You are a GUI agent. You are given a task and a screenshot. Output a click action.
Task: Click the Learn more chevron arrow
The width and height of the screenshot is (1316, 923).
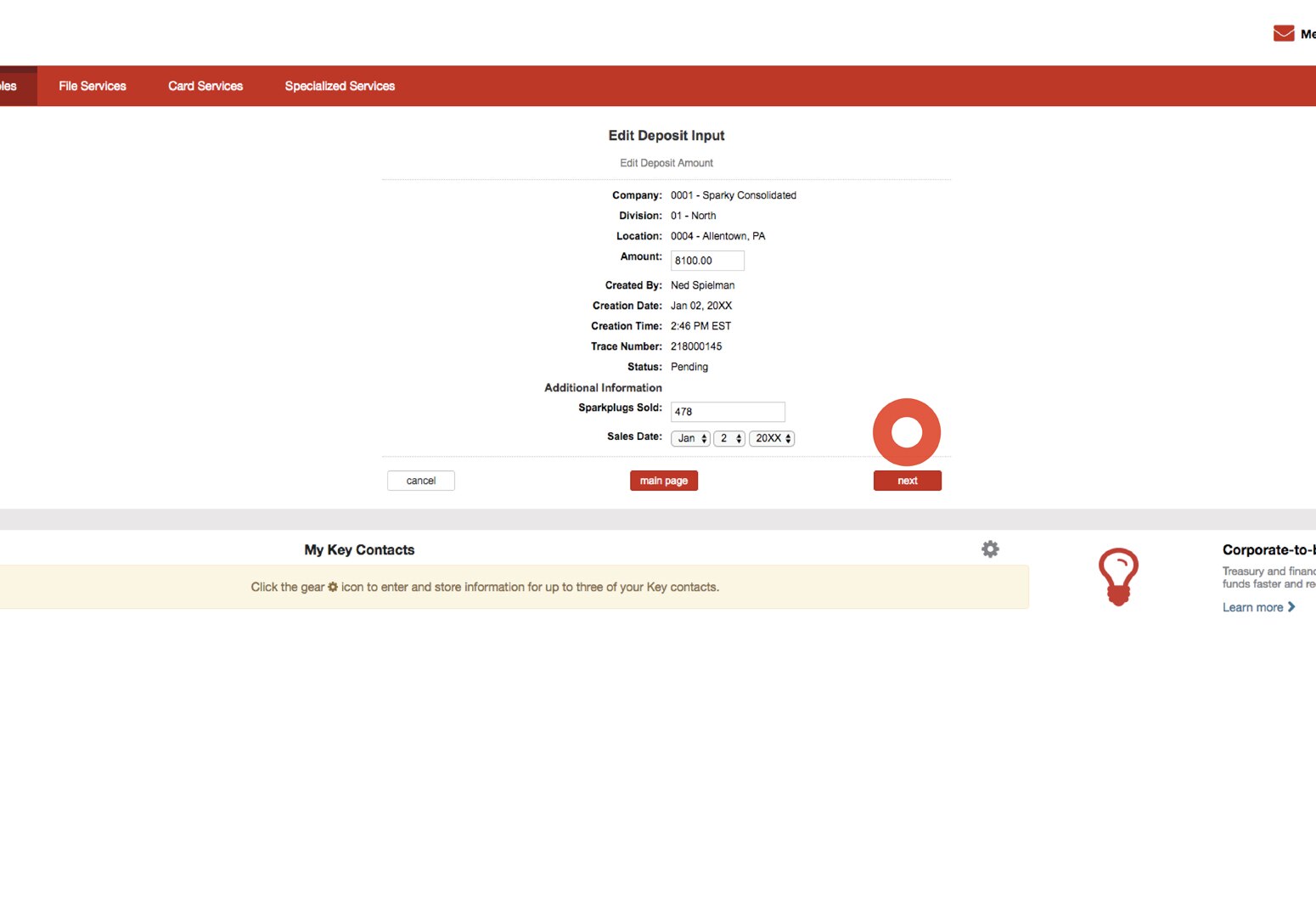[1292, 607]
